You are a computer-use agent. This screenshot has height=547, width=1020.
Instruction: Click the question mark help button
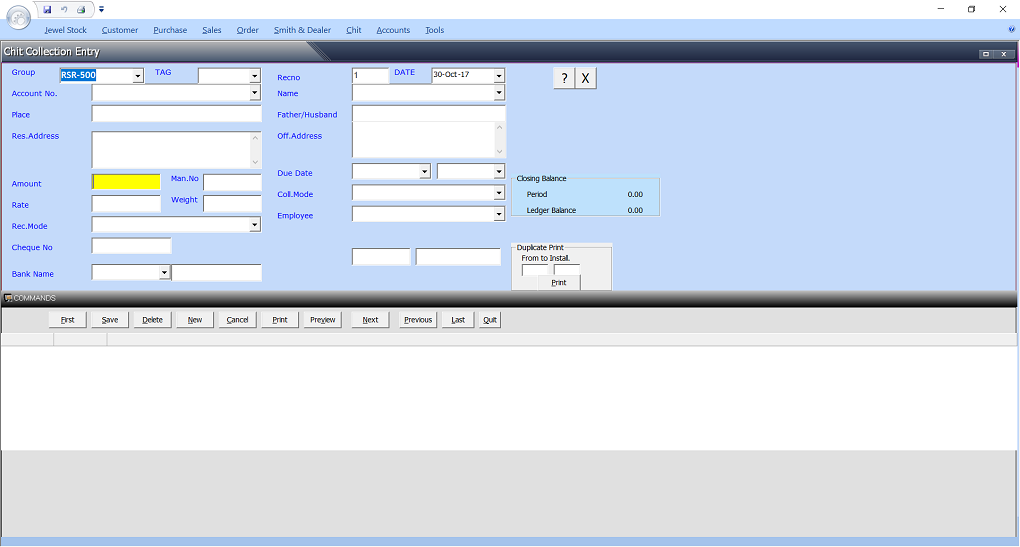[564, 79]
